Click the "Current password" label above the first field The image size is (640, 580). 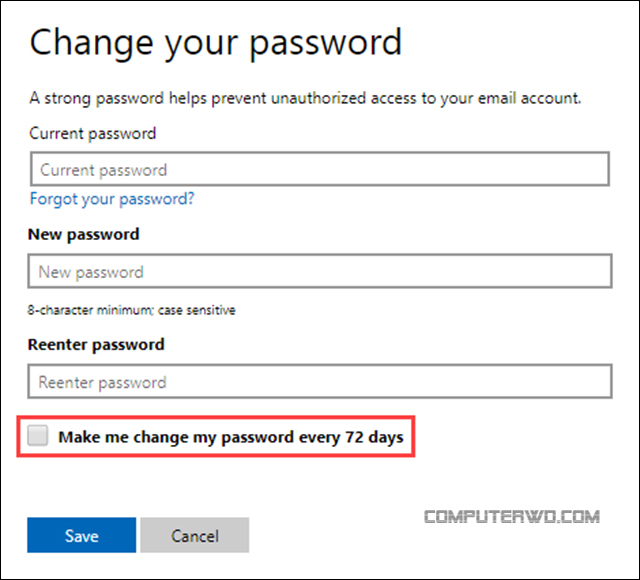coord(93,132)
